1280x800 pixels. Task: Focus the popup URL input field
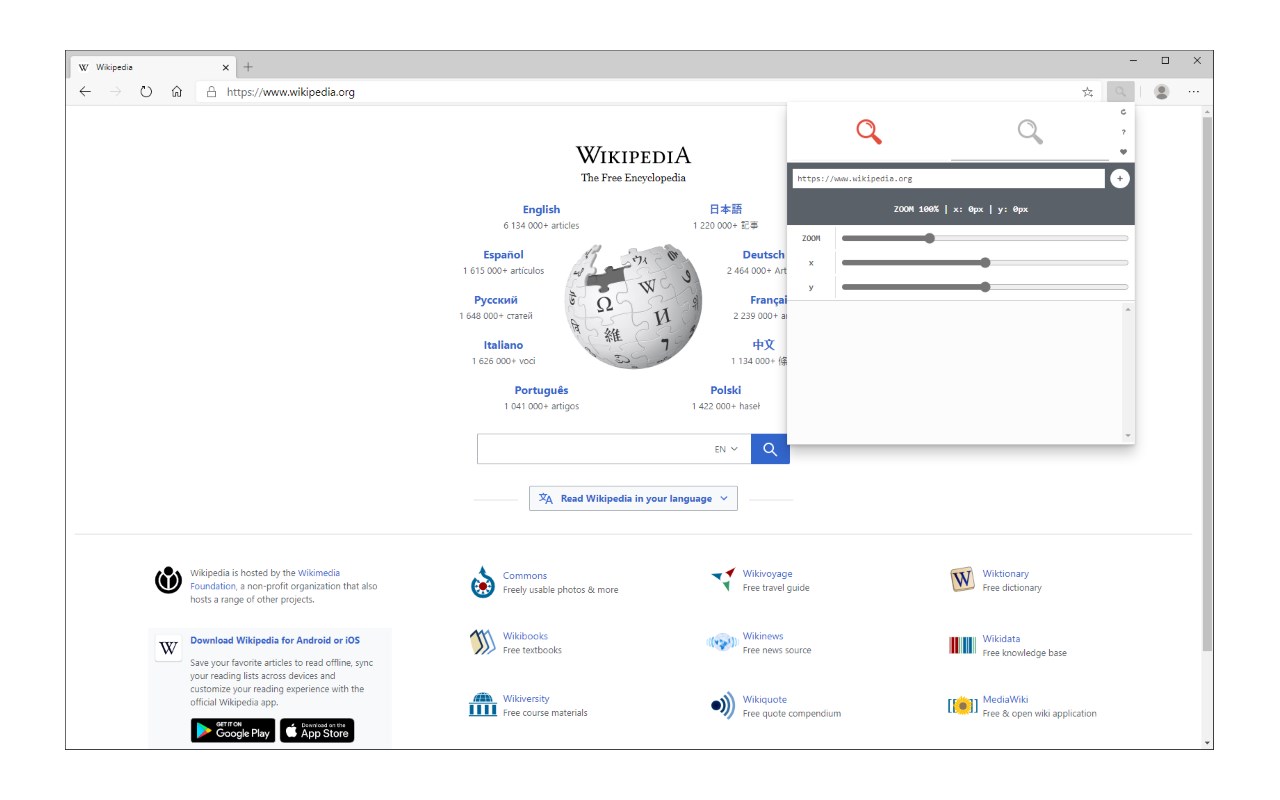(948, 178)
